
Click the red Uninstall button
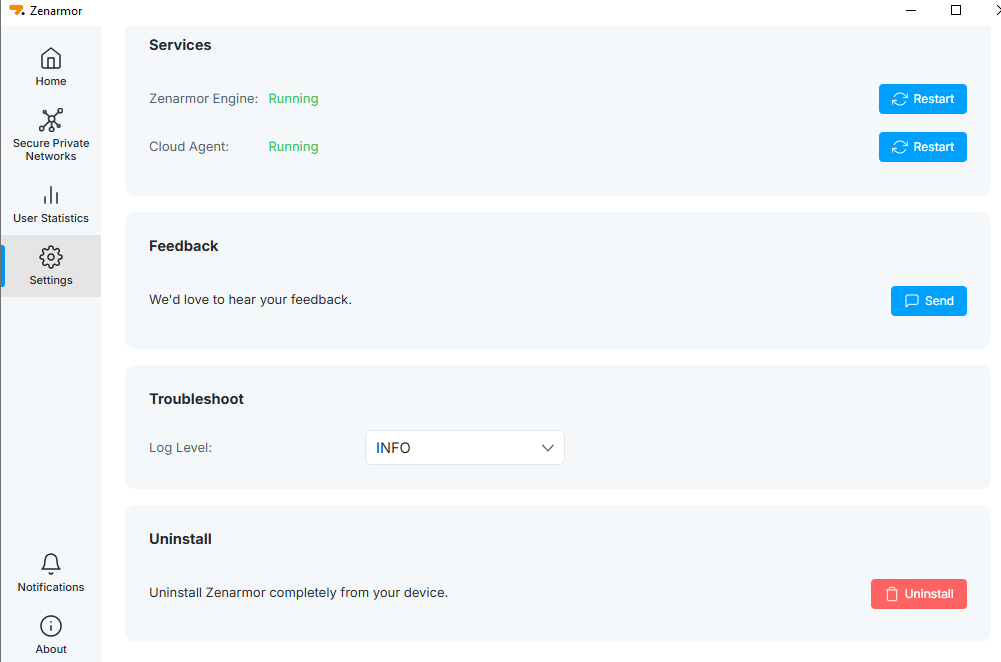click(919, 594)
